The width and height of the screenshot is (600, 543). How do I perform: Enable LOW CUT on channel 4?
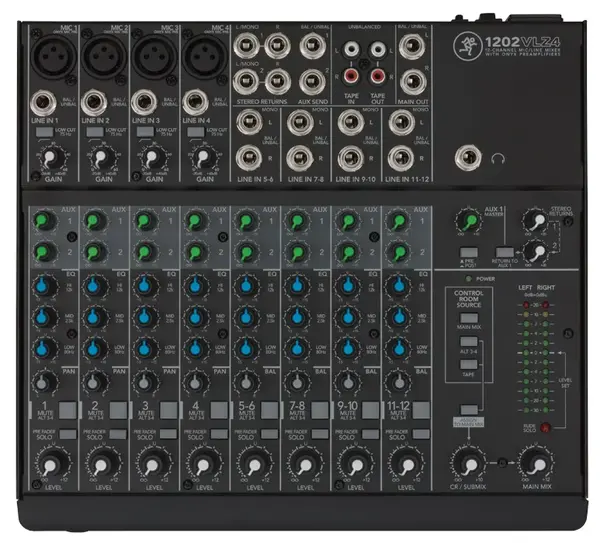click(x=196, y=132)
